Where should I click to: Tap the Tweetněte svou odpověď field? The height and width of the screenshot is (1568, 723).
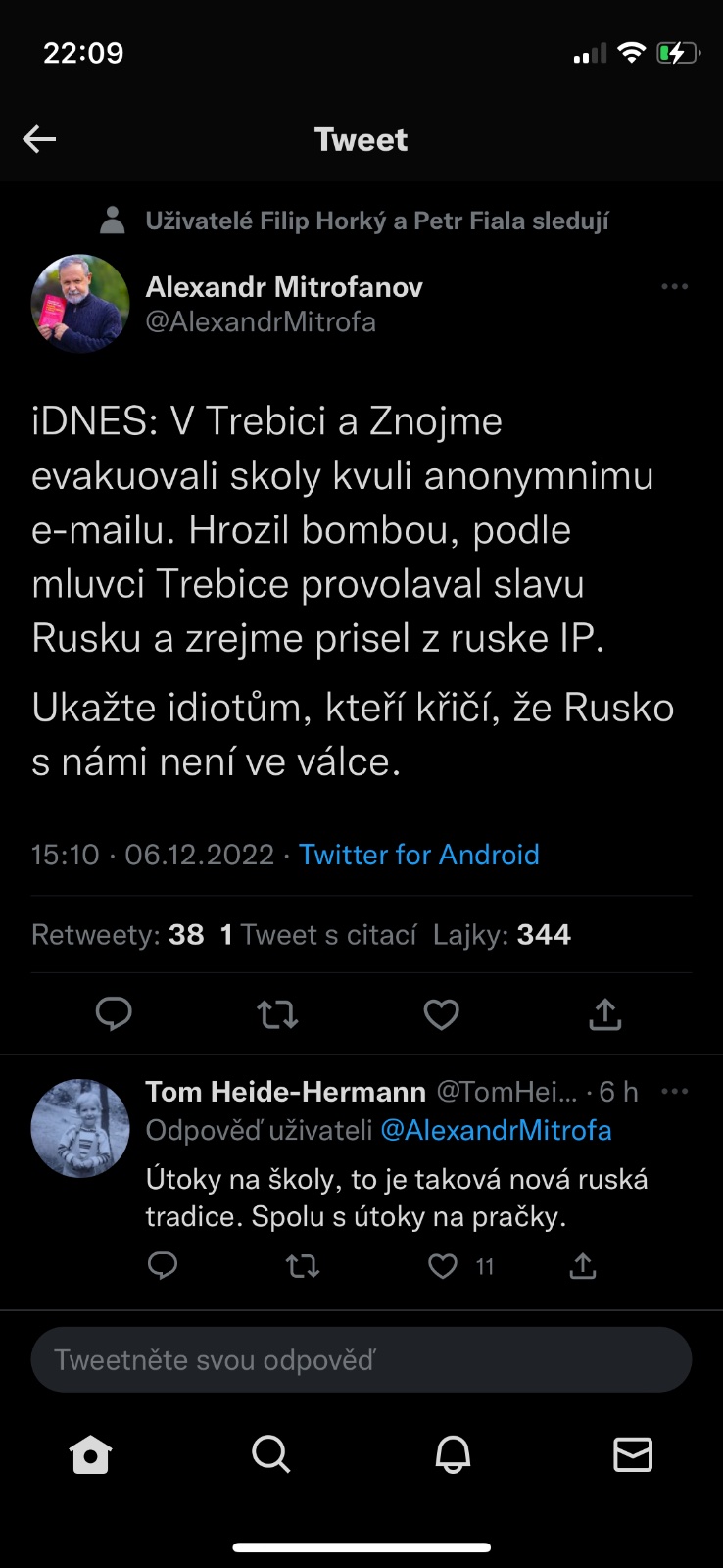pos(361,1359)
